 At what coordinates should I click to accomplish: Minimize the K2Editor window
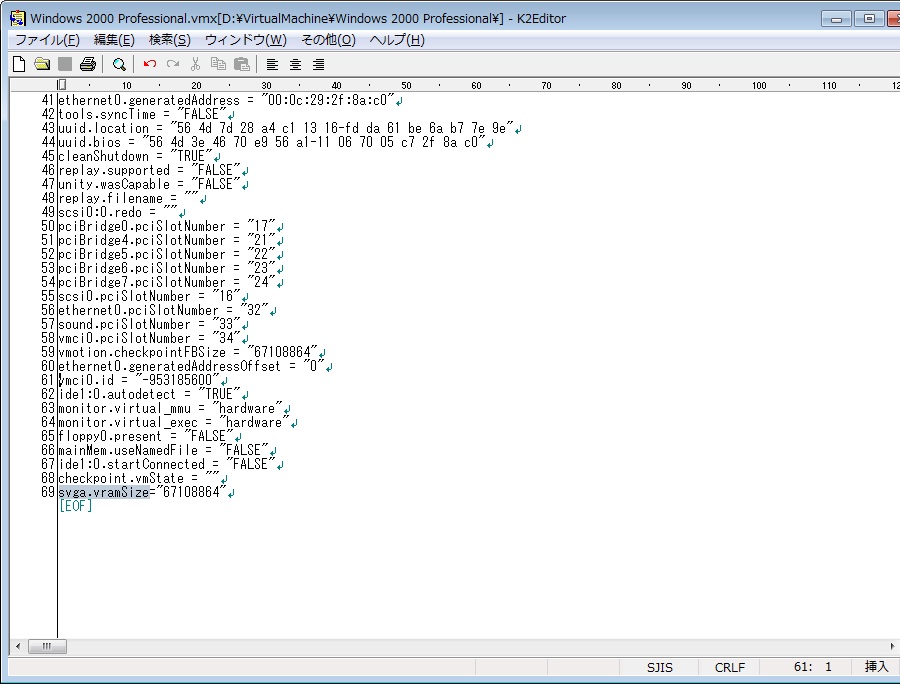click(x=836, y=19)
